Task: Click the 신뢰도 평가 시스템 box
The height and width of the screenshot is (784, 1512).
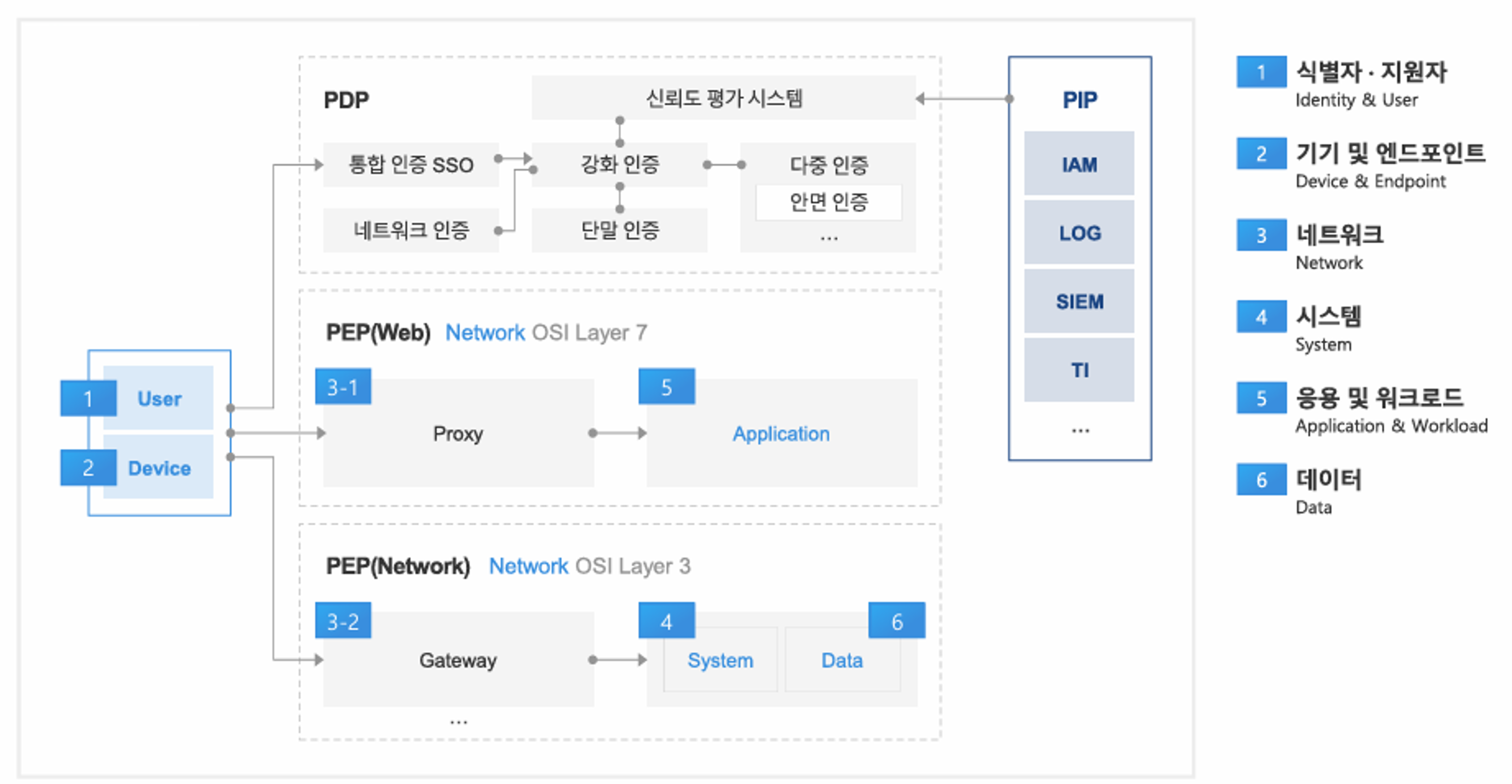Action: click(724, 97)
